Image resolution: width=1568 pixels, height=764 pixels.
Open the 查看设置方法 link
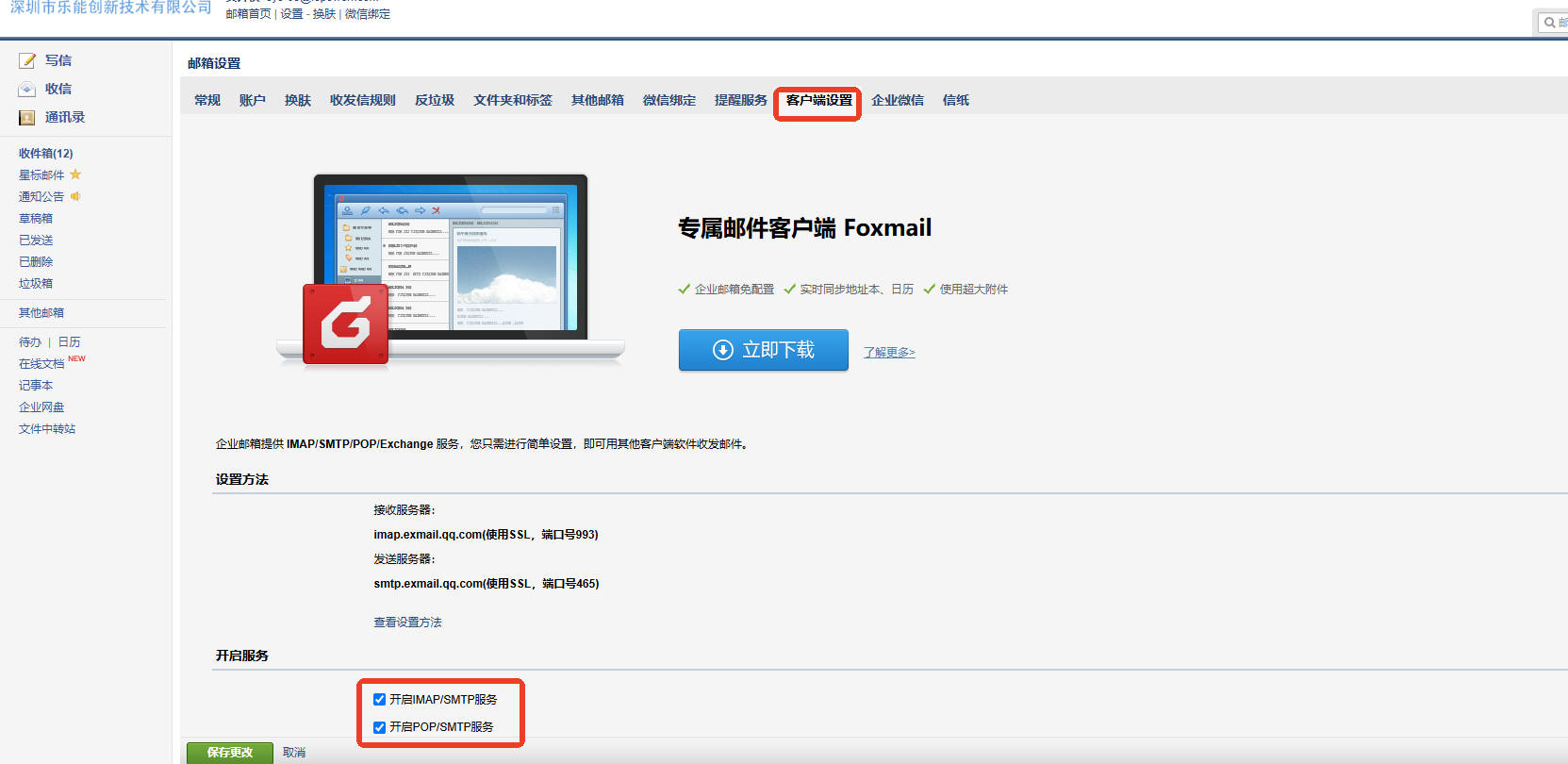(x=407, y=623)
